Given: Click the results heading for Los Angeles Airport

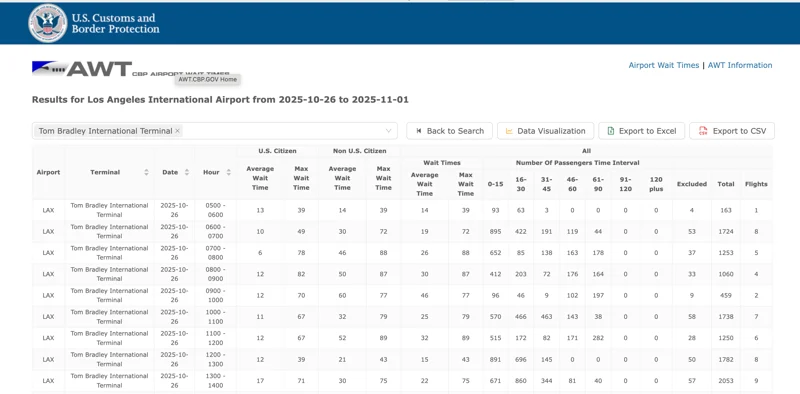Looking at the screenshot, I should (x=220, y=100).
